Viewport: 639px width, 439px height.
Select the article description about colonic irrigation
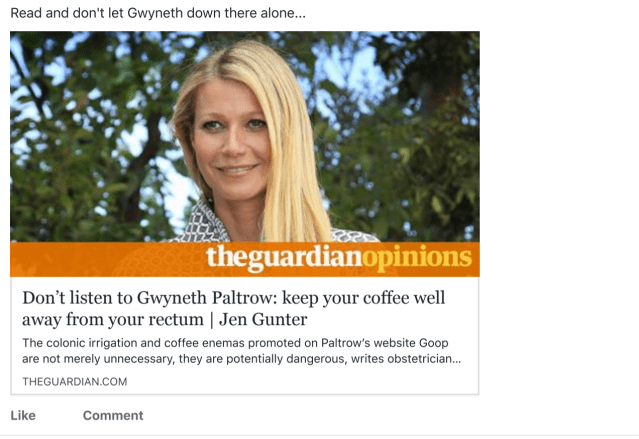[x=241, y=351]
